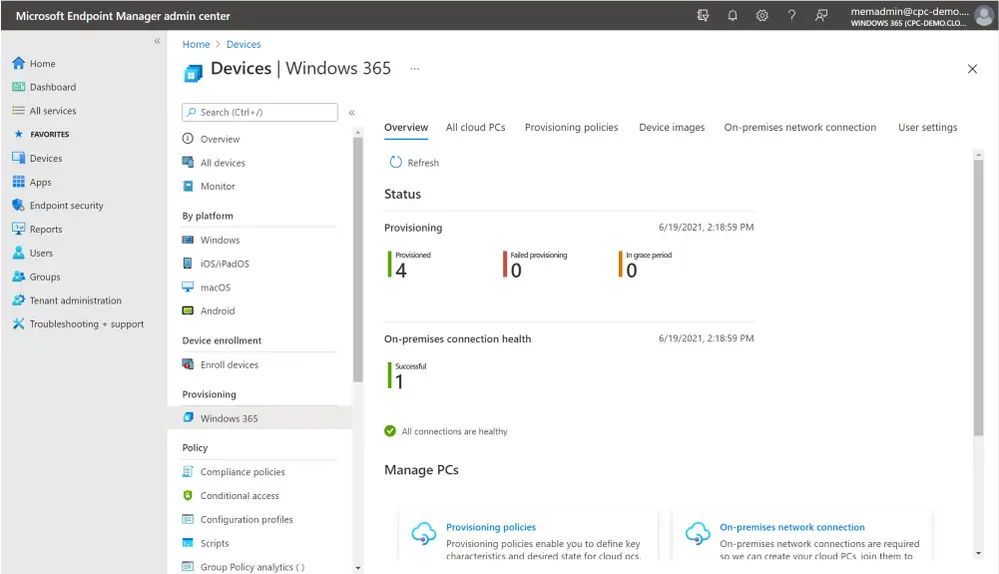Click the Failed provisioning count of 0
The image size is (999, 574).
pos(516,271)
